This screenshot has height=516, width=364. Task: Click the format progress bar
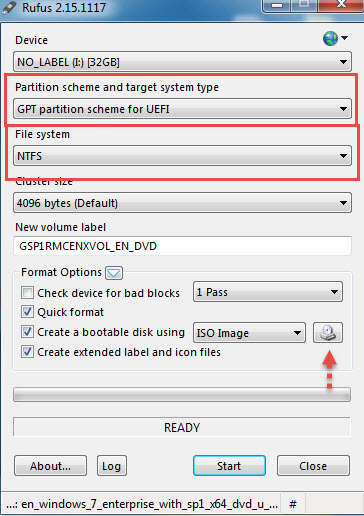[182, 395]
